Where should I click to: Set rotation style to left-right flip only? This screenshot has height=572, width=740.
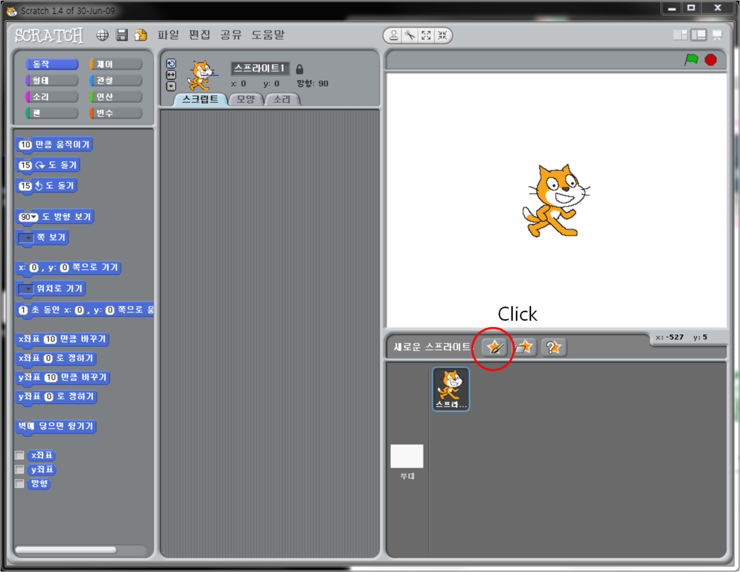(171, 75)
